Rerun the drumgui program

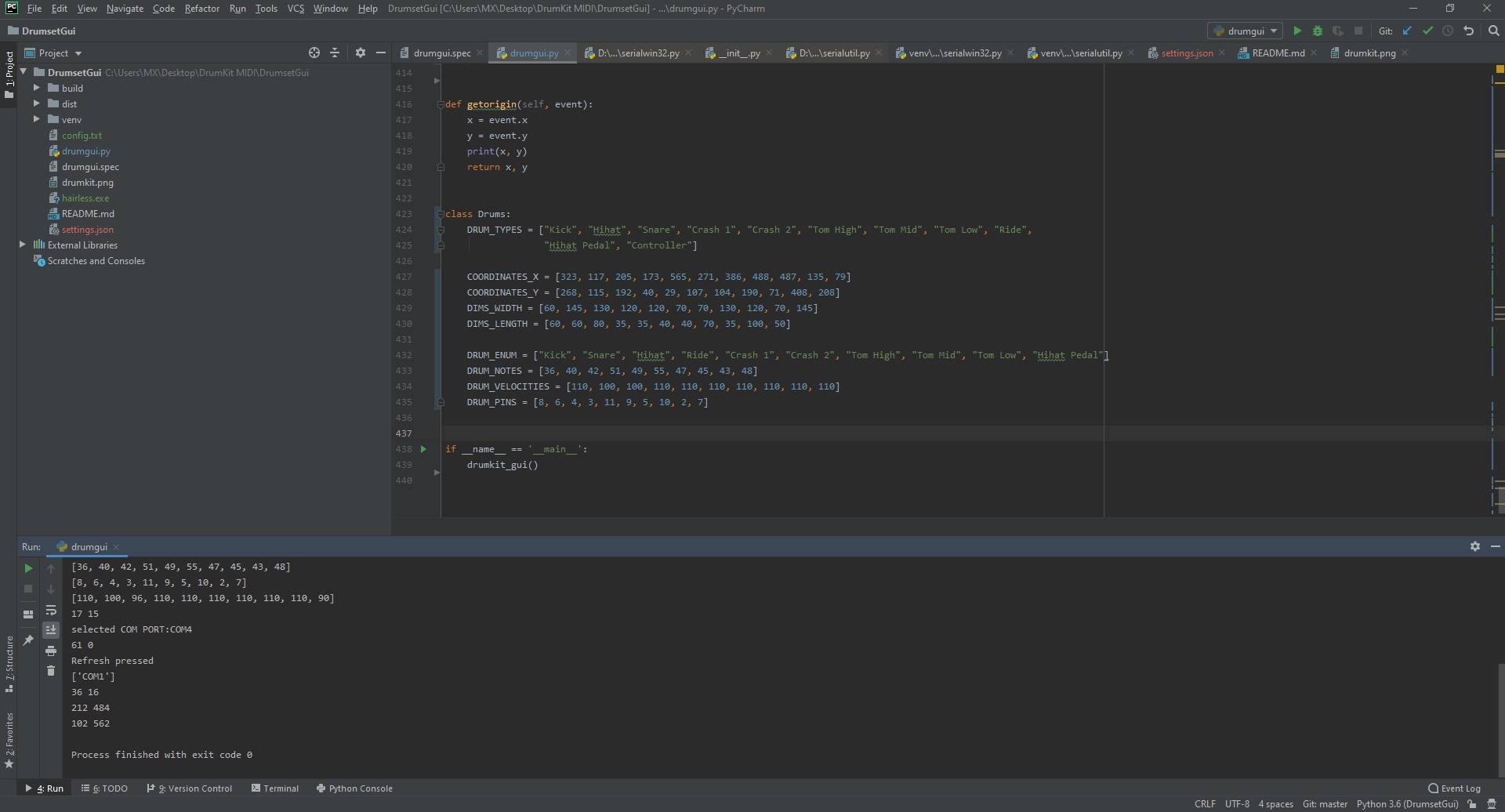point(28,568)
